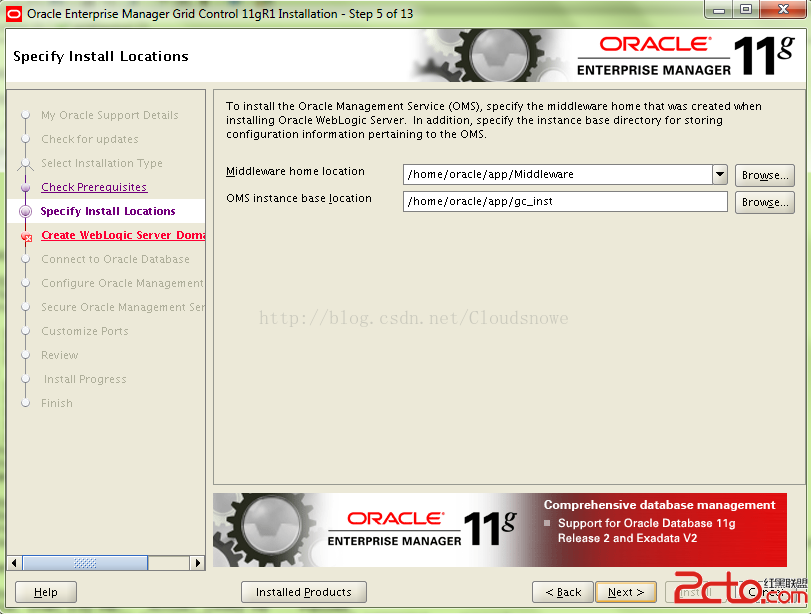Click the OMS instance base location field
The height and width of the screenshot is (614, 811).
(565, 201)
